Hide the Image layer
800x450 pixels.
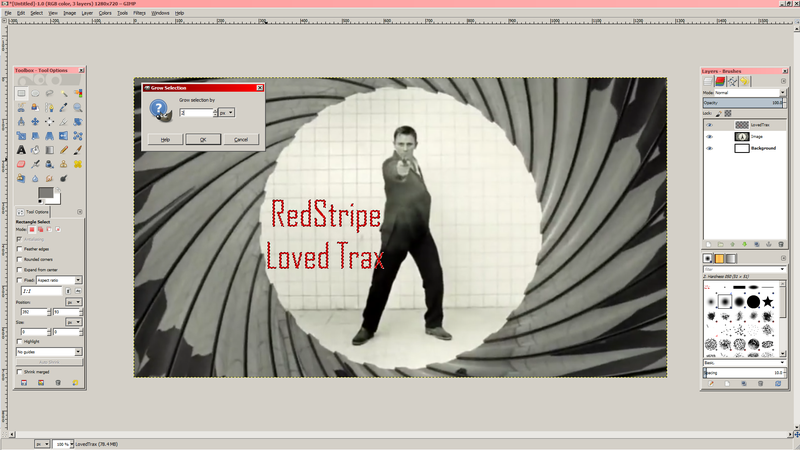pos(709,137)
